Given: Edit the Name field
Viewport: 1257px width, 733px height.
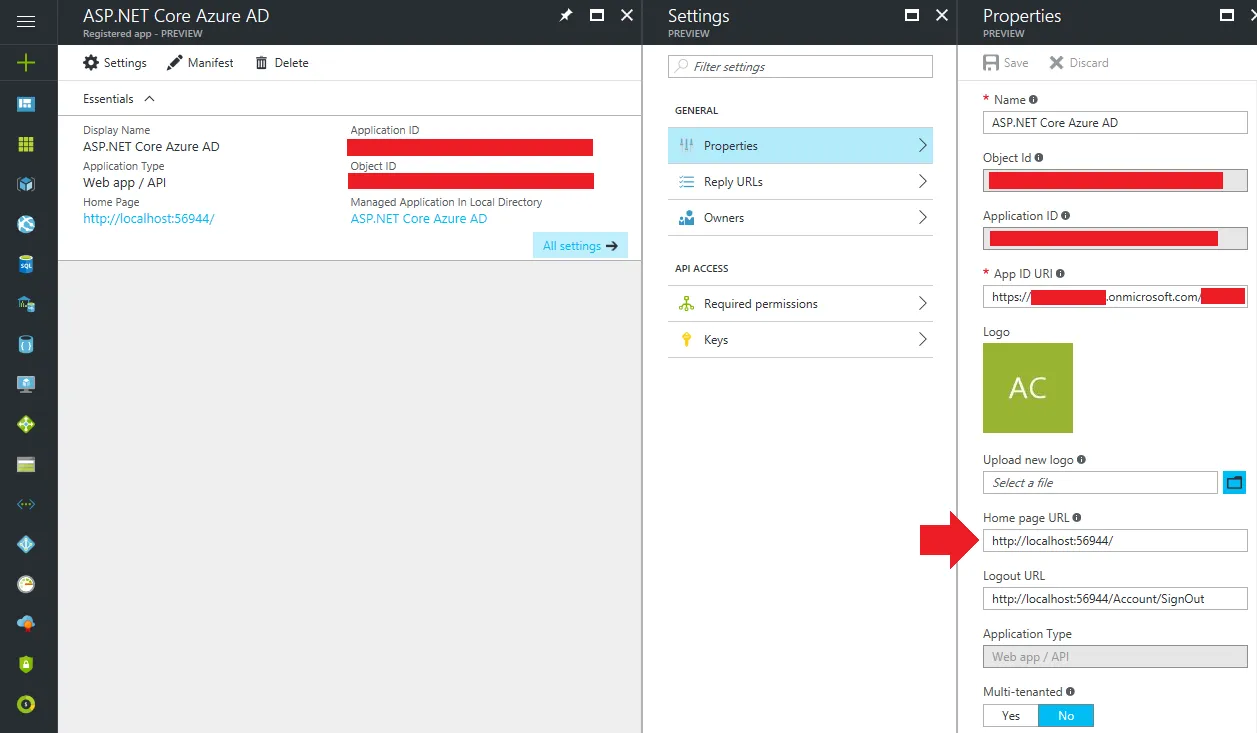Looking at the screenshot, I should (1115, 122).
